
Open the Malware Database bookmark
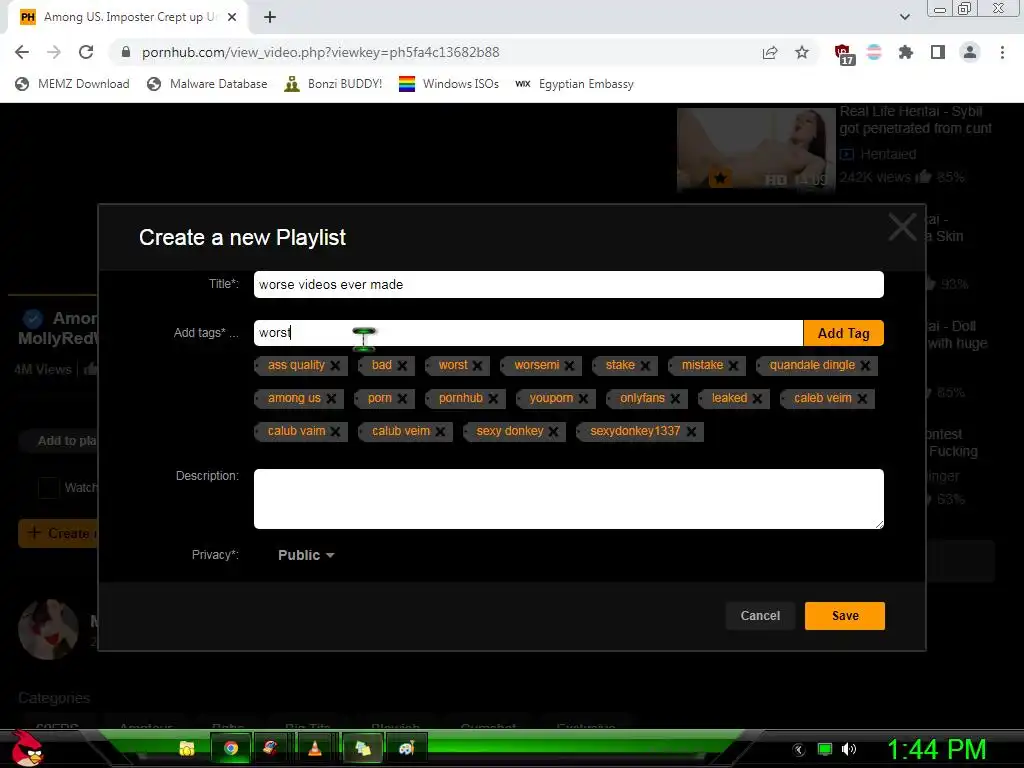click(207, 84)
